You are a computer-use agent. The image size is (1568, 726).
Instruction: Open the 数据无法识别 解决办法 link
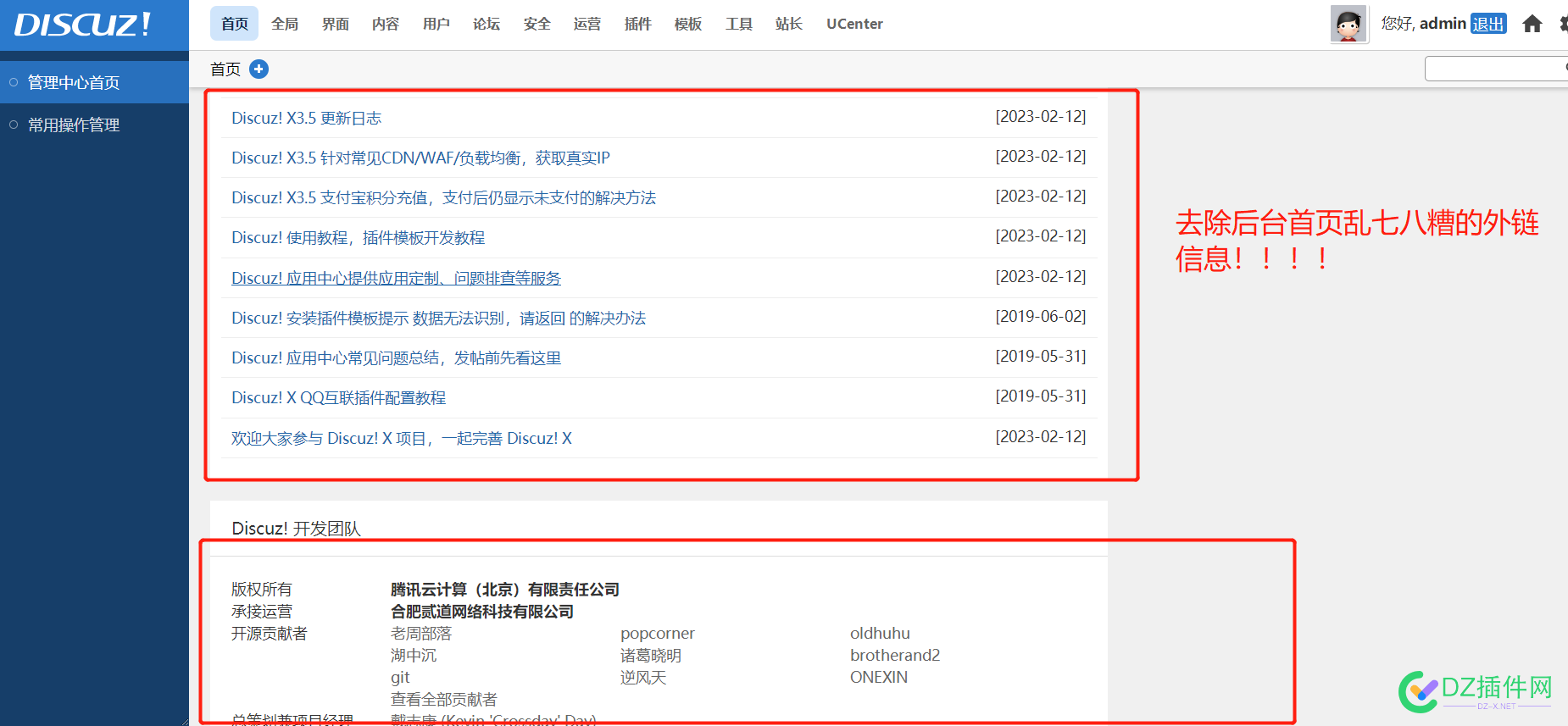click(439, 318)
